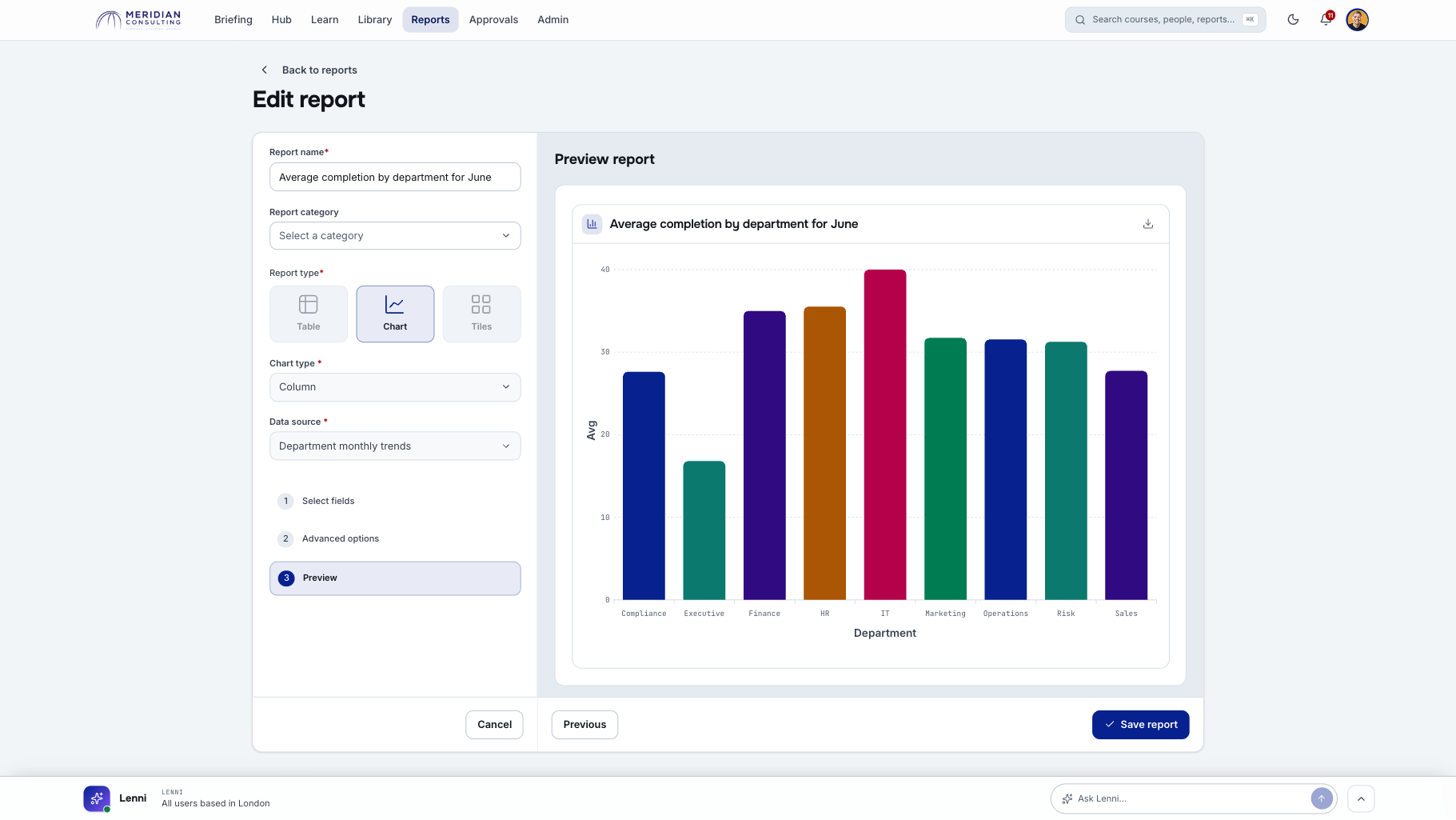Open the Reports nav tab
1456x820 pixels.
430,20
